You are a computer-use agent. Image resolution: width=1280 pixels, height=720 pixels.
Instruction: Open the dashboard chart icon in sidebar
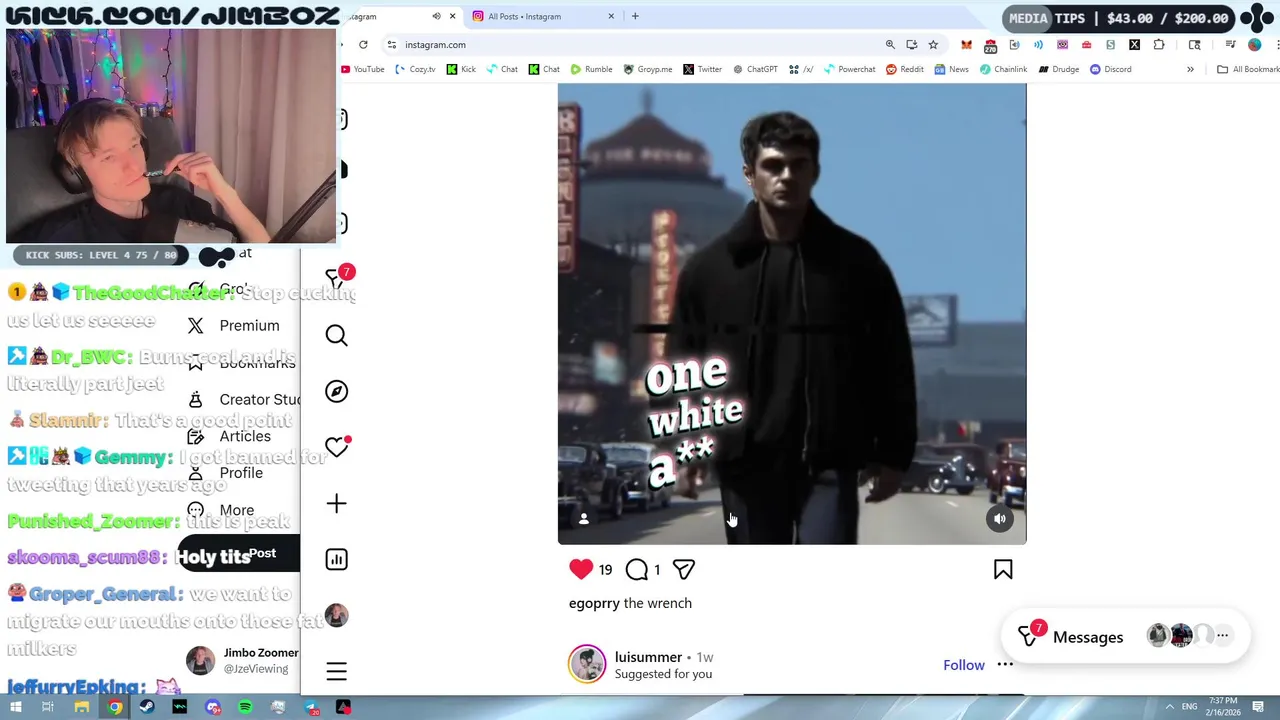(336, 559)
